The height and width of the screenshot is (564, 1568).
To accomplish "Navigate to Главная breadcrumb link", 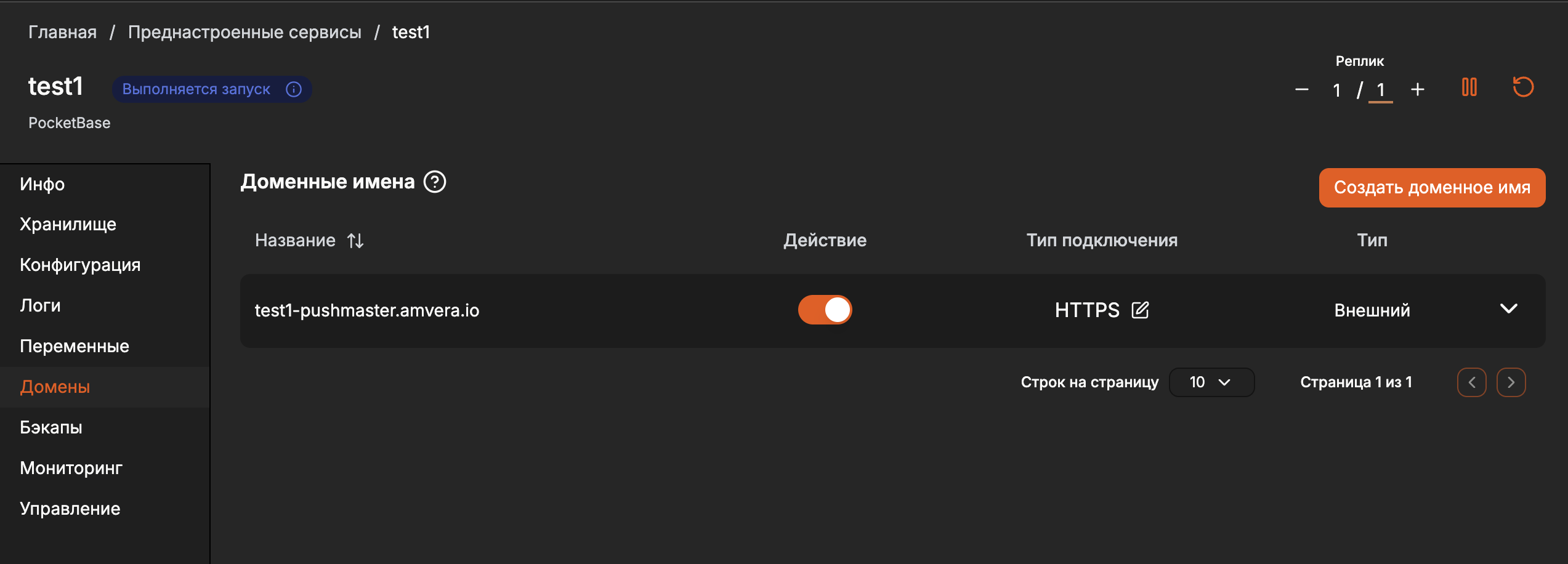I will pyautogui.click(x=62, y=32).
